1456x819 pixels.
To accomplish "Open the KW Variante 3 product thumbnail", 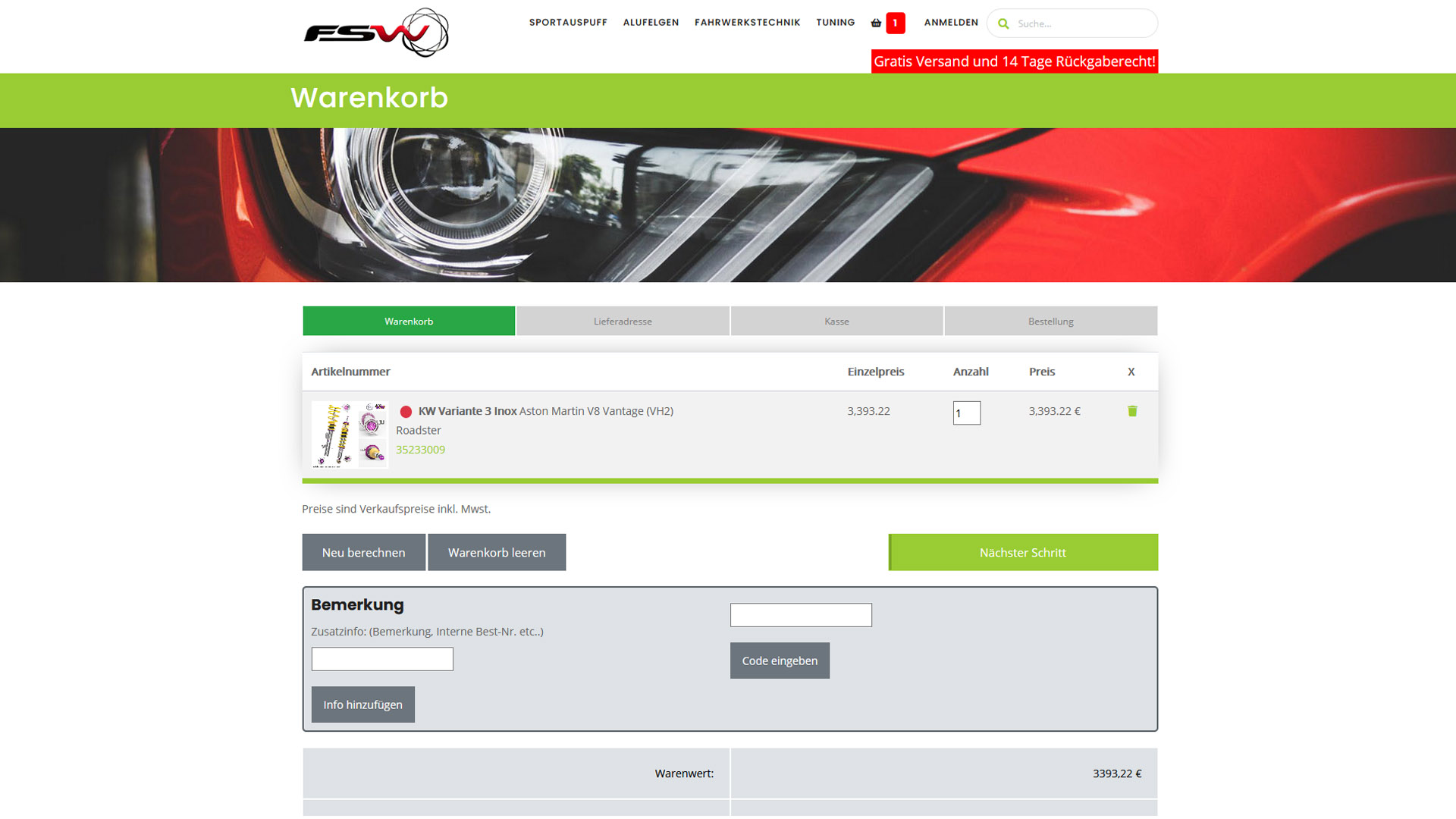I will 350,435.
